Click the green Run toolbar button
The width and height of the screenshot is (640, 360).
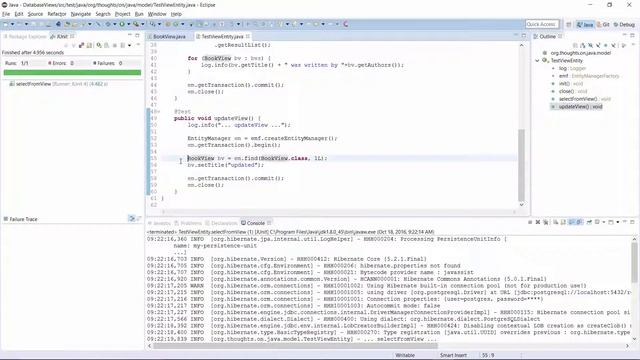point(122,24)
